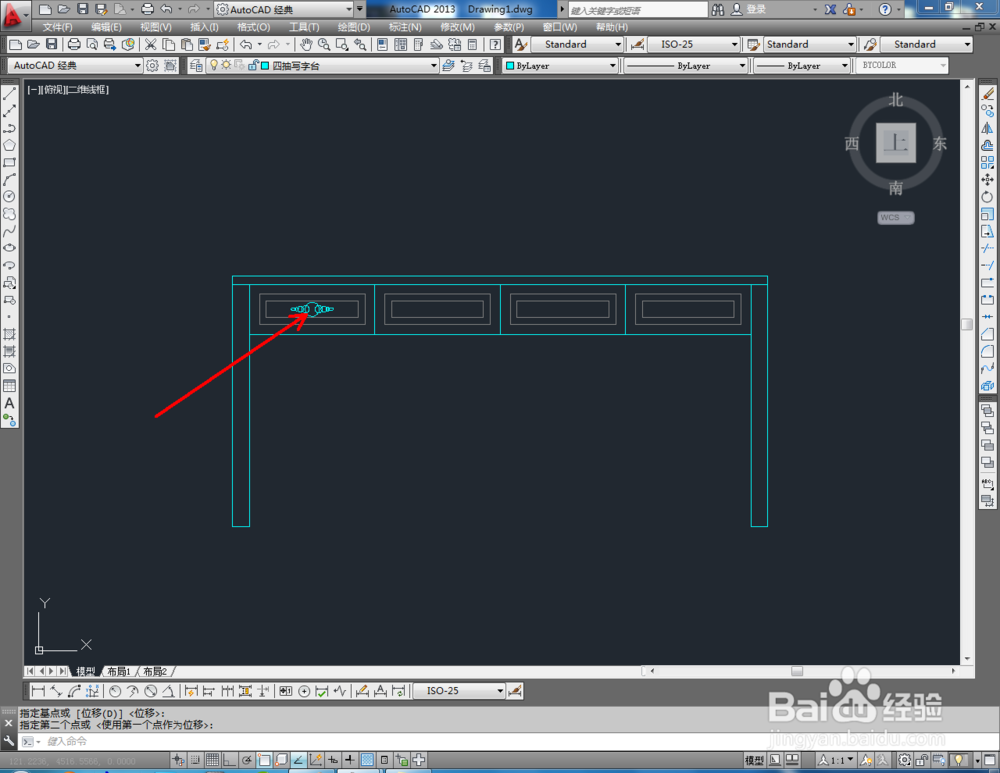
Task: Click the Pan hand tool
Action: coord(306,44)
